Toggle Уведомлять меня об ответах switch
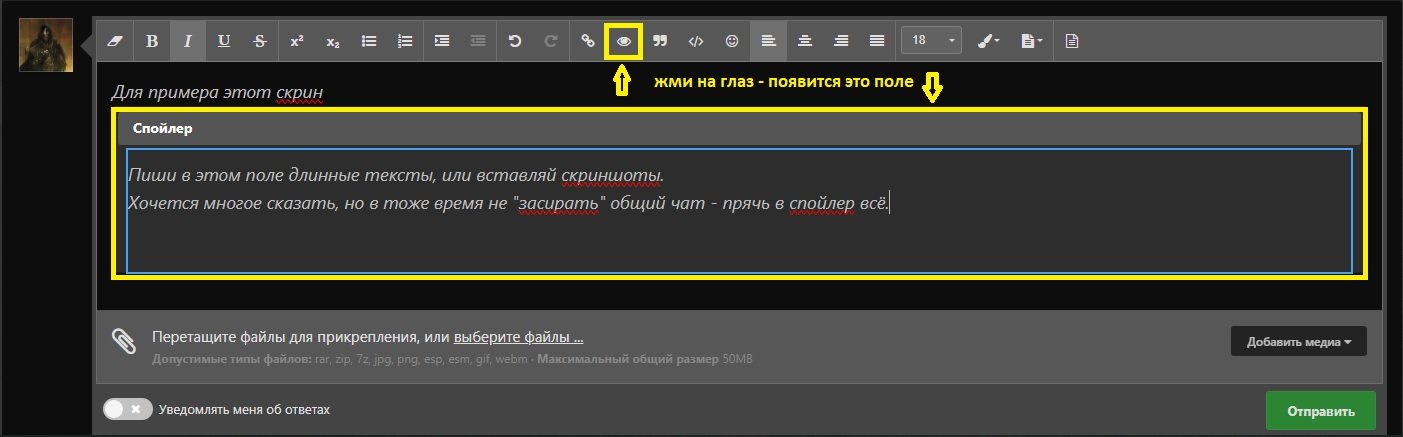The height and width of the screenshot is (437, 1403). 128,409
